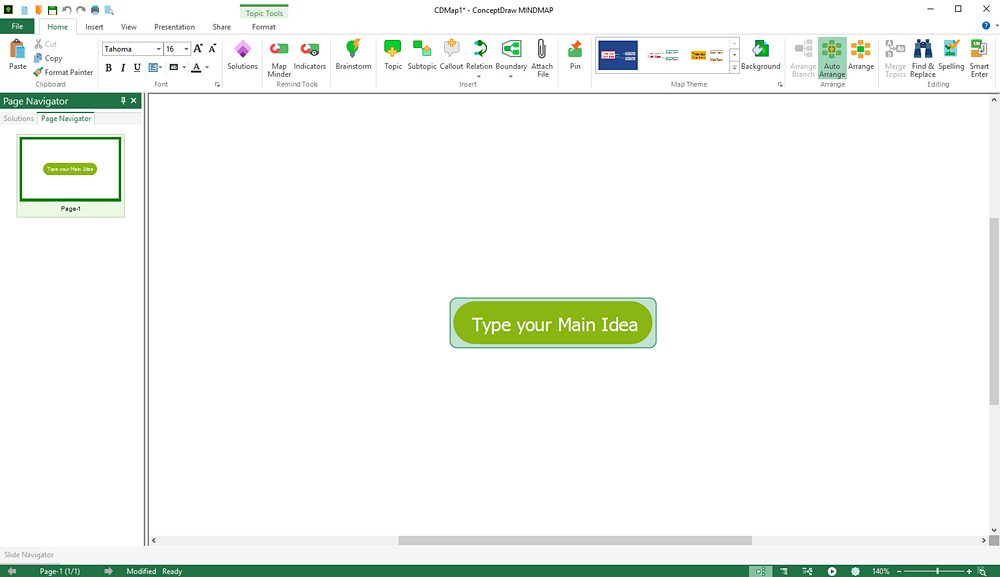Toggle the outline view mode in status bar

(x=784, y=571)
